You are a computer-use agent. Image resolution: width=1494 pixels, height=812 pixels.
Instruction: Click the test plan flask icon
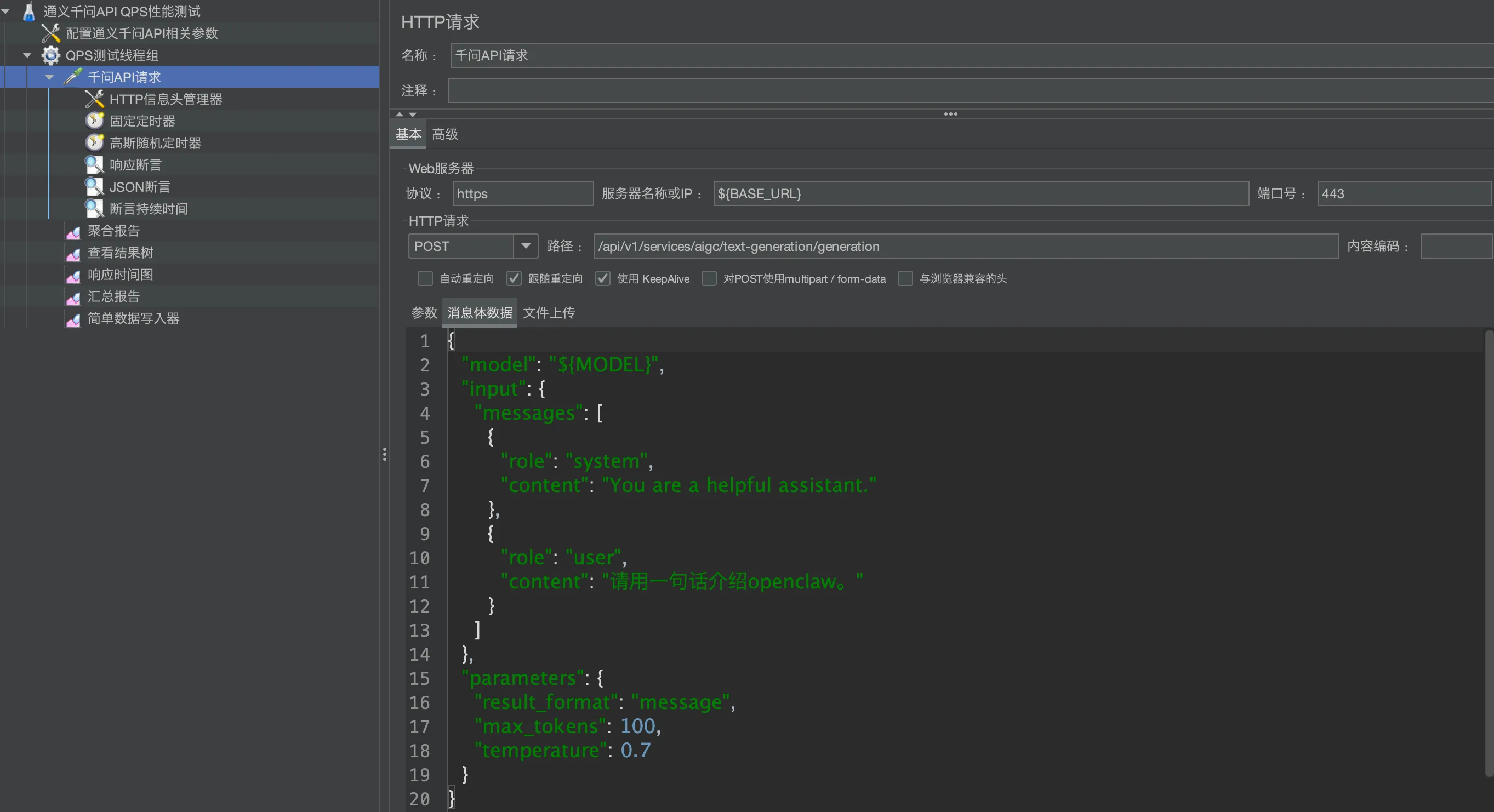[29, 12]
